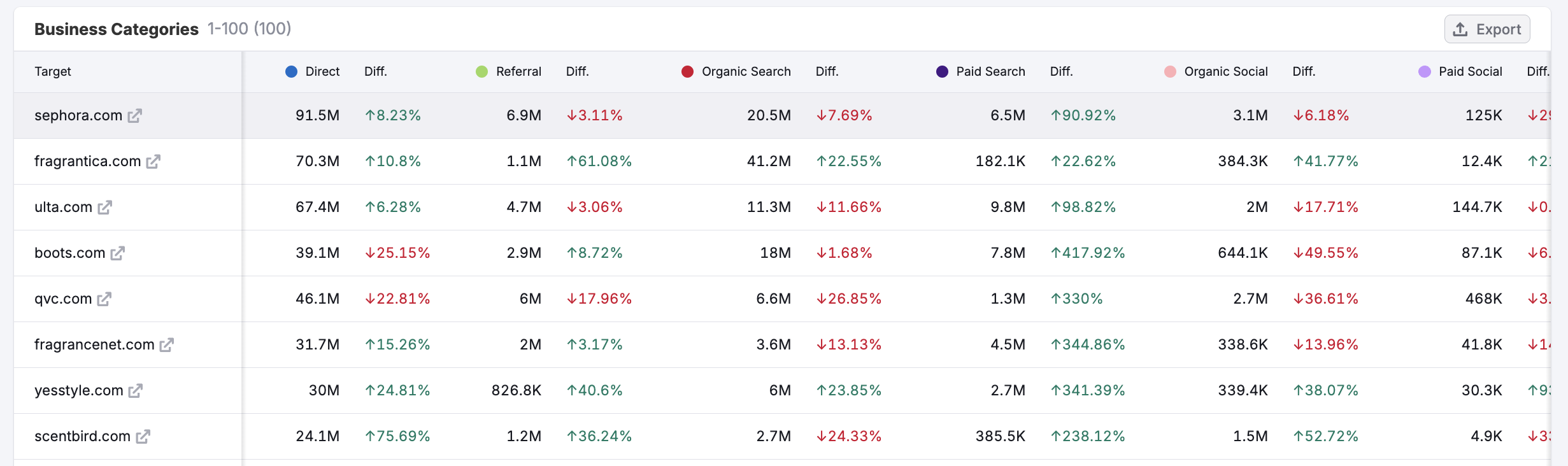Viewport: 1568px width, 466px height.
Task: Sort by the Direct column header
Action: [322, 71]
